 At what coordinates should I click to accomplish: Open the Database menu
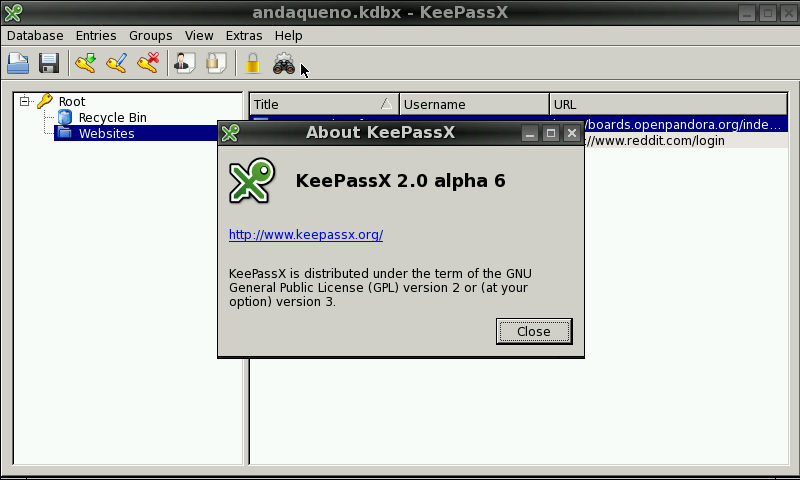[35, 36]
